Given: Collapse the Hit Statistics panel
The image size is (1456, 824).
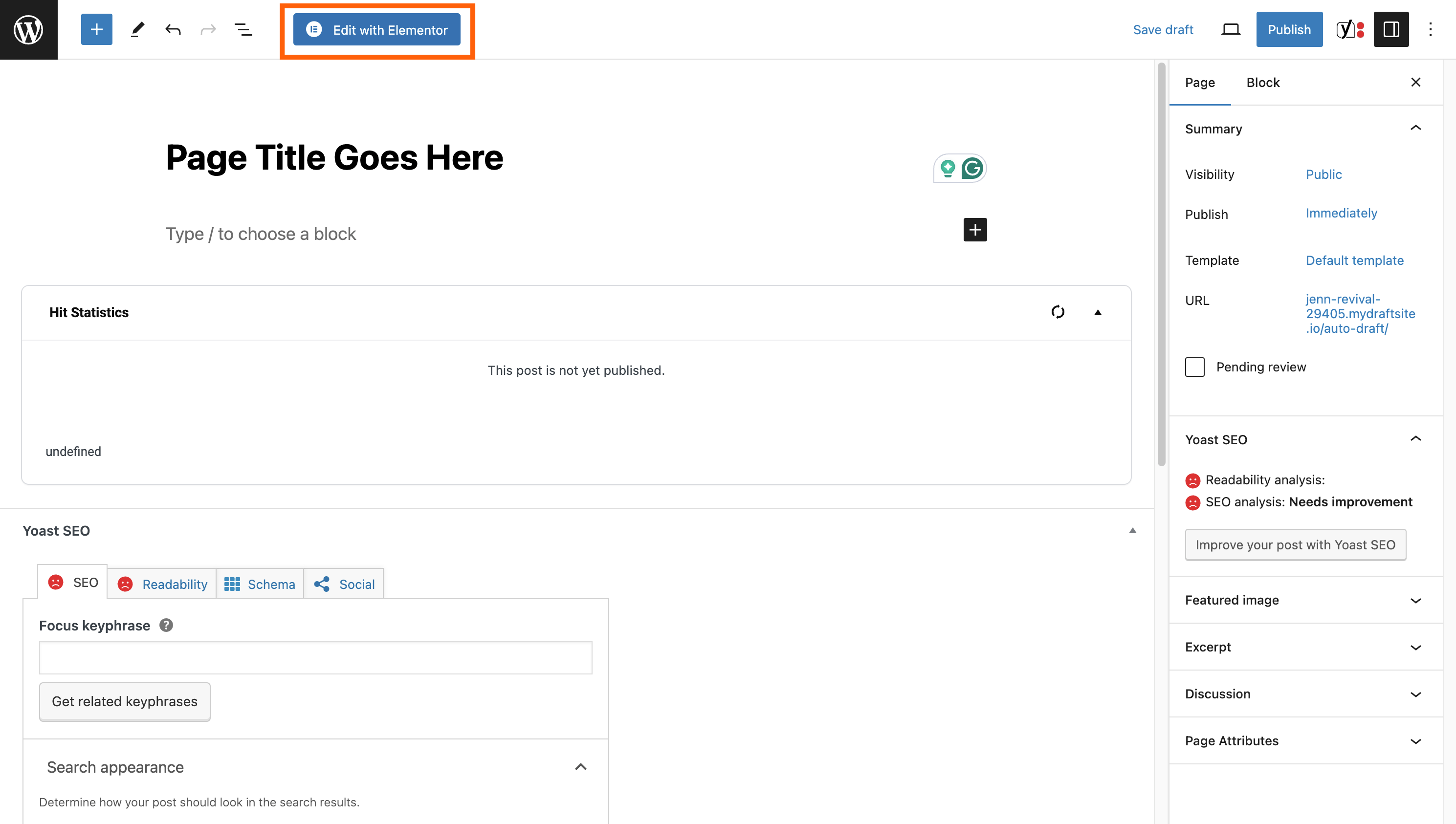Looking at the screenshot, I should coord(1097,312).
